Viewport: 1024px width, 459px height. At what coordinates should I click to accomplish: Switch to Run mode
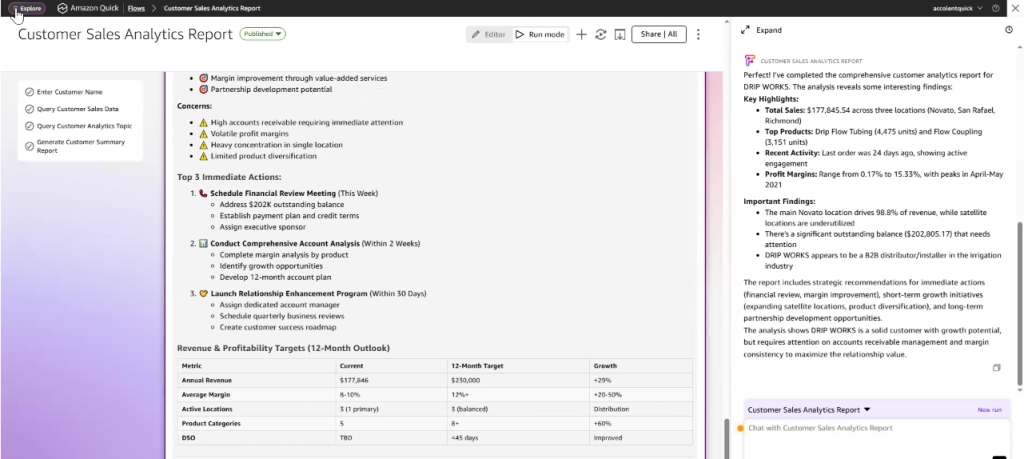[x=540, y=35]
